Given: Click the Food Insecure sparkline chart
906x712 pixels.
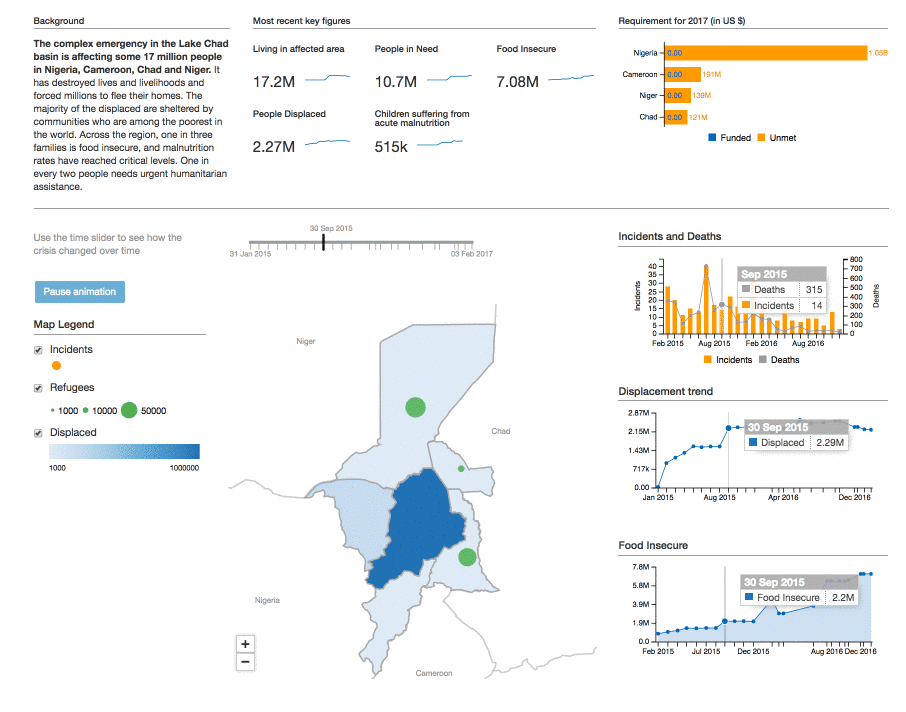Looking at the screenshot, I should point(570,78).
